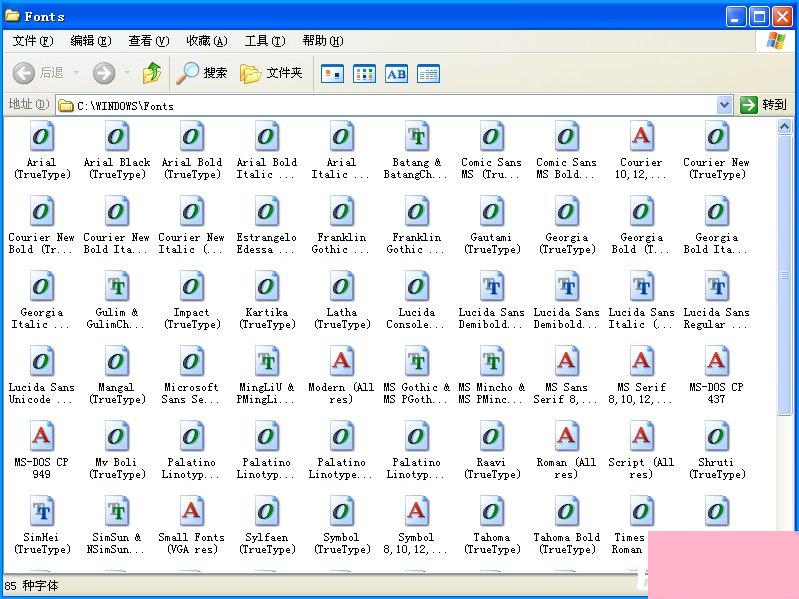Go up one folder level icon
This screenshot has height=599, width=799.
coord(152,73)
